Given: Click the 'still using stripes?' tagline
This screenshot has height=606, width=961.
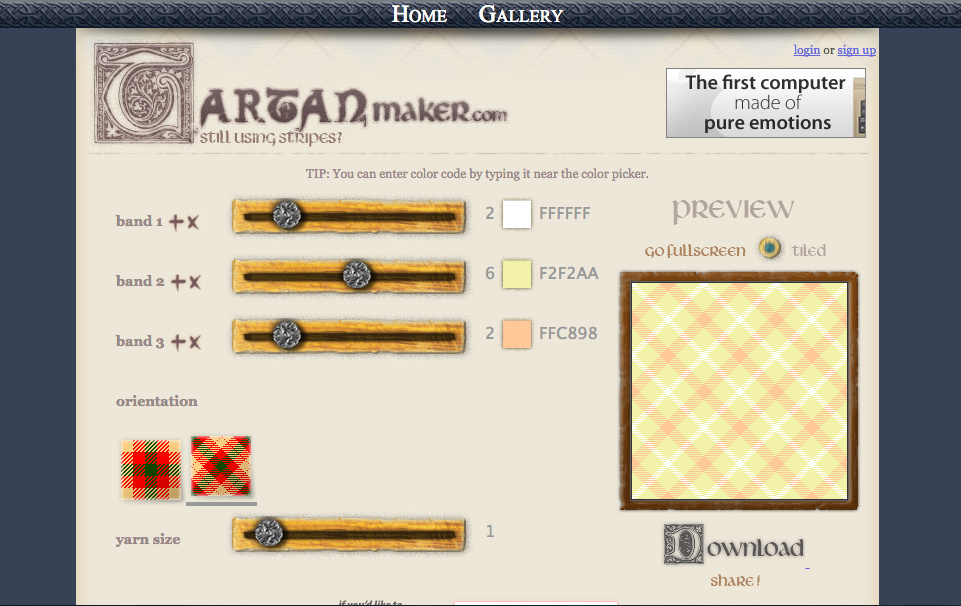Looking at the screenshot, I should [270, 137].
